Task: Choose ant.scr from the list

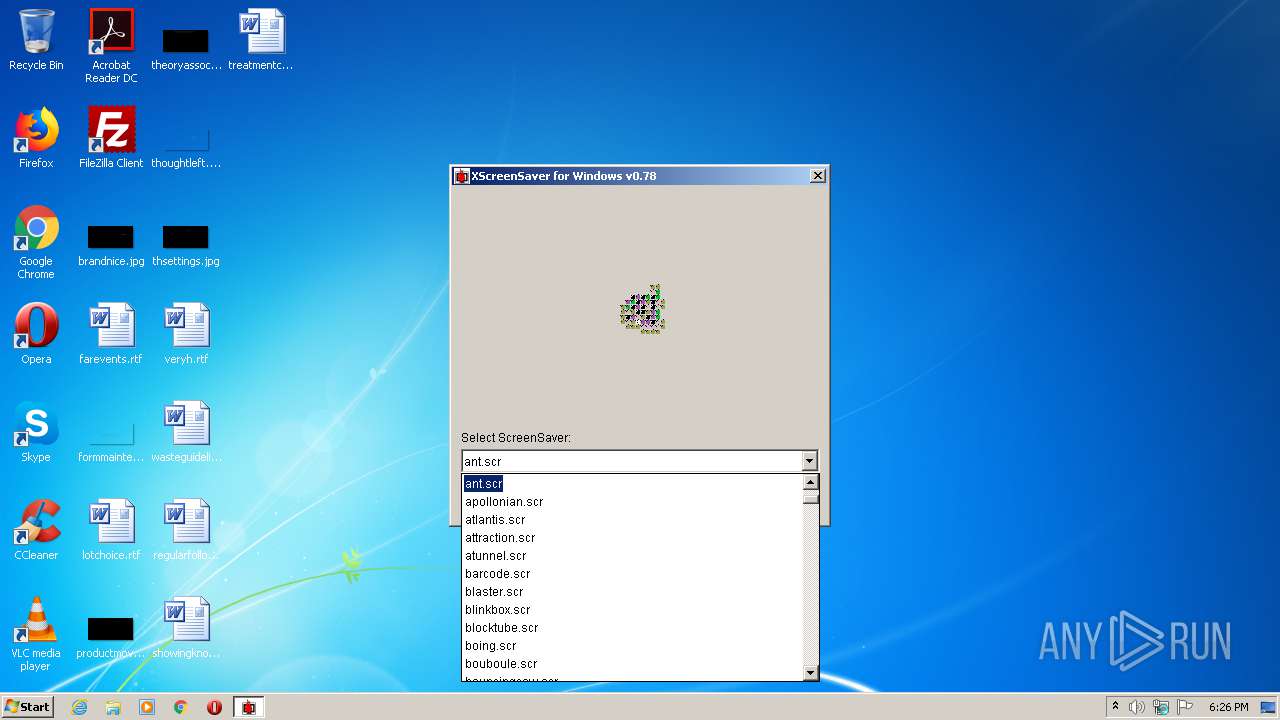Action: pyautogui.click(x=632, y=484)
